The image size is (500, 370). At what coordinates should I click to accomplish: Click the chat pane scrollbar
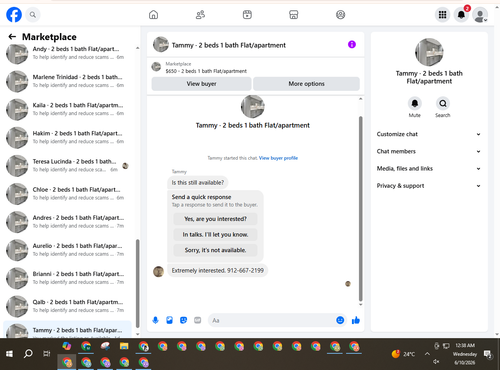(x=360, y=208)
